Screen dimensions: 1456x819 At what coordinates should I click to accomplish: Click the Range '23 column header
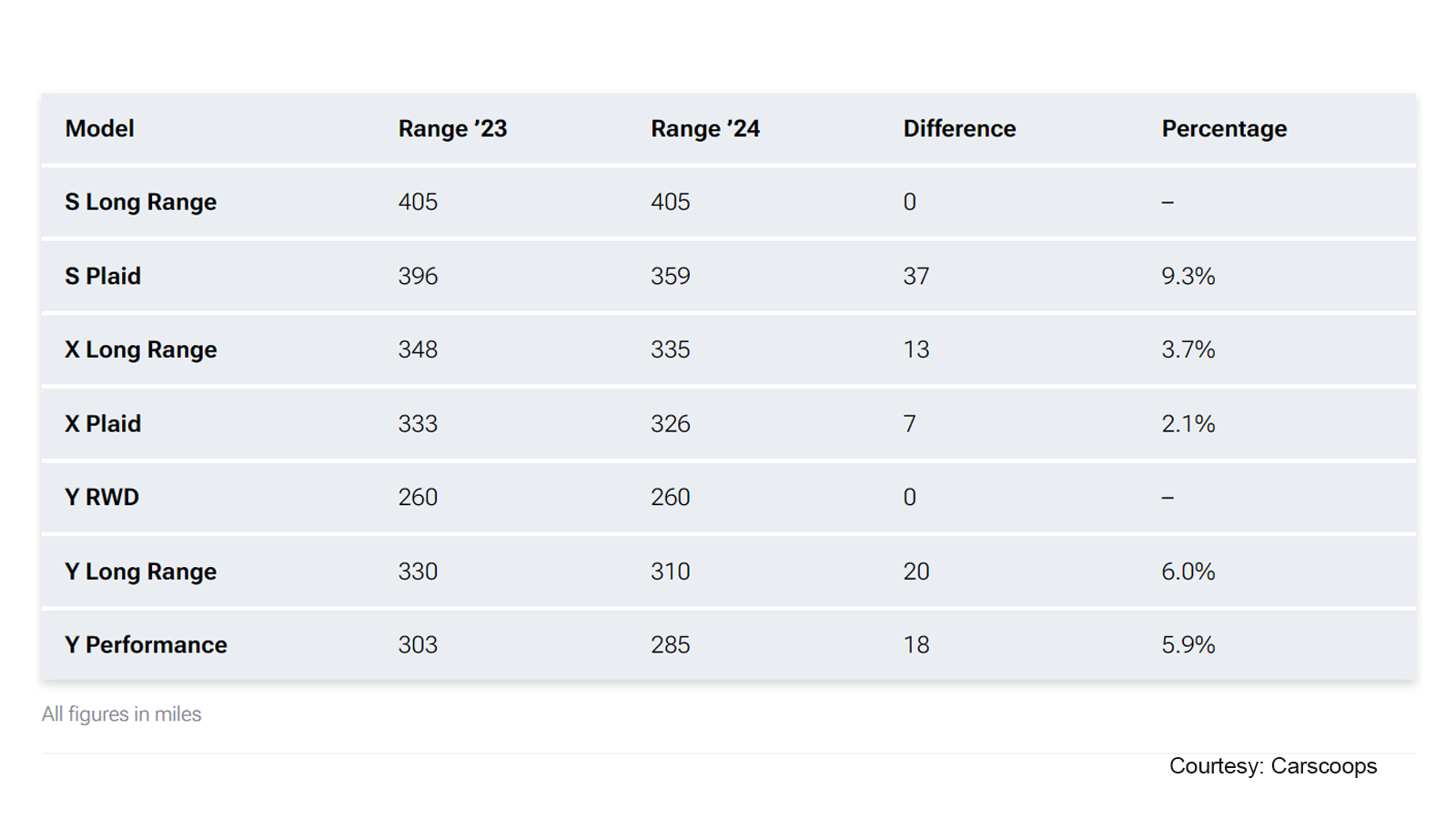452,129
